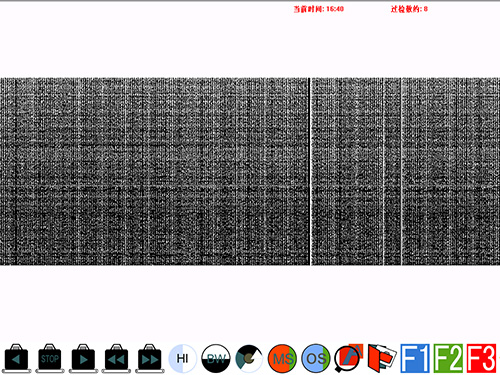Image resolution: width=500 pixels, height=375 pixels.
Task: Select middle scan segment between white dividers
Action: (356, 172)
